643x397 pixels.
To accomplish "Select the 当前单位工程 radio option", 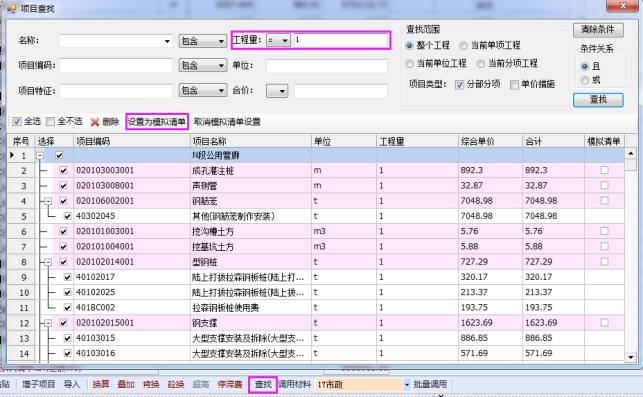I will coord(409,64).
